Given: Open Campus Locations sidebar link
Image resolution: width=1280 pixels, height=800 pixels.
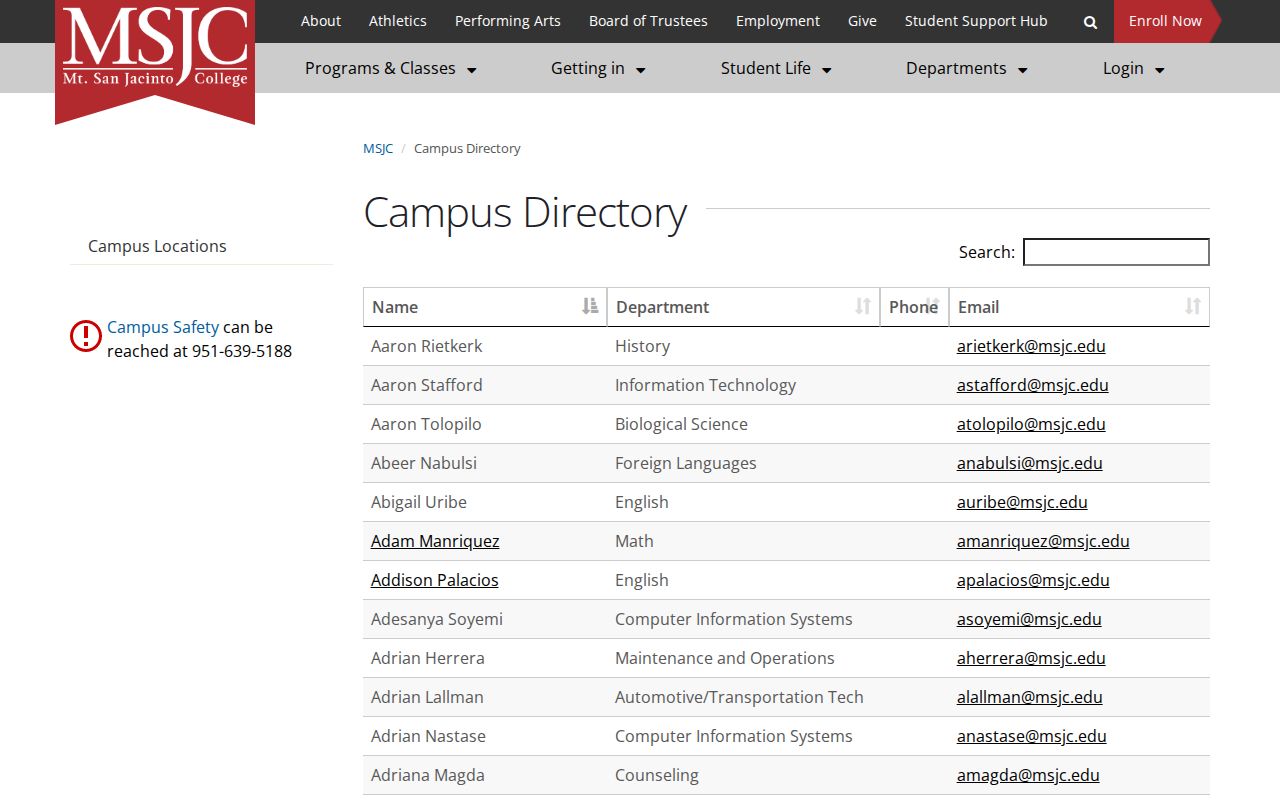Looking at the screenshot, I should click(157, 246).
